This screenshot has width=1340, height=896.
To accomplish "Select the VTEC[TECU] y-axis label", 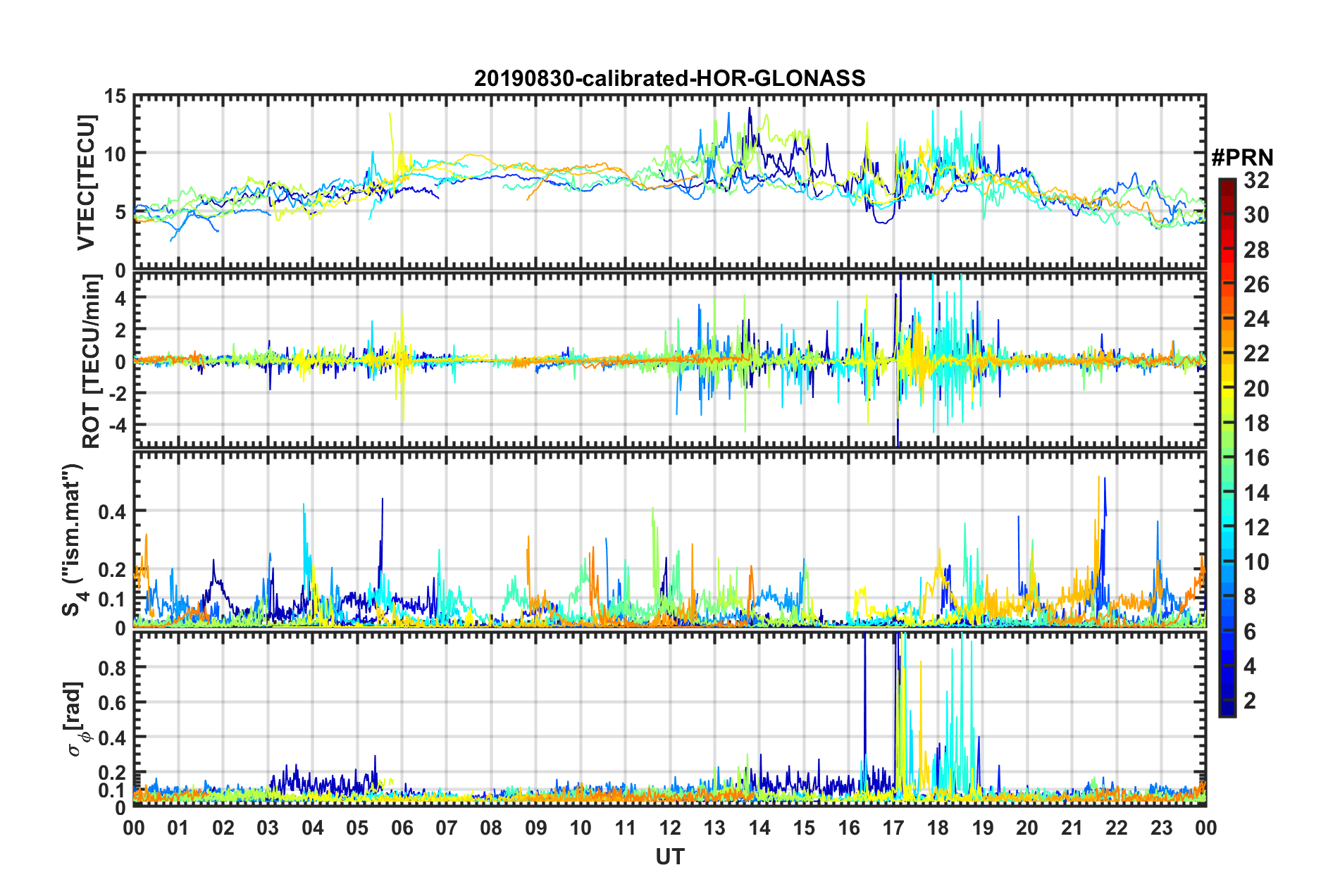I will (x=86, y=182).
